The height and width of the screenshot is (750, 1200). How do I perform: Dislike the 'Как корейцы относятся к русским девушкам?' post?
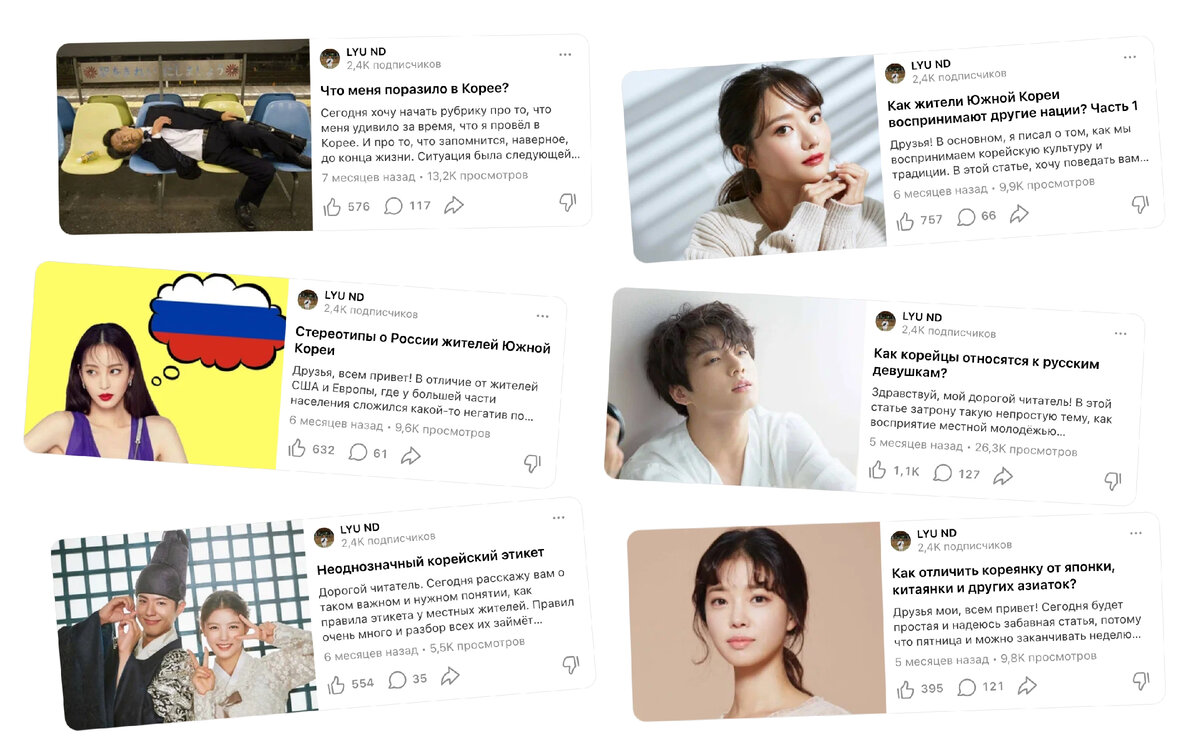(1112, 481)
